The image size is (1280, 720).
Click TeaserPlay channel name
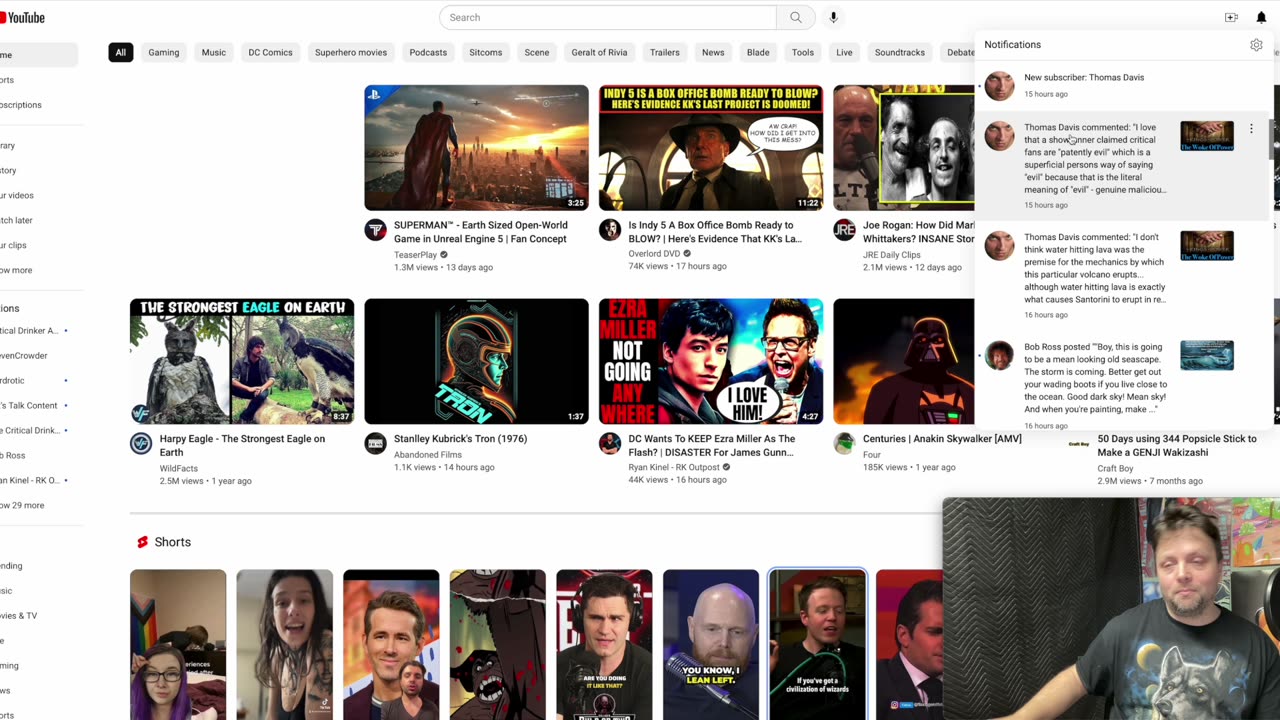(415, 255)
